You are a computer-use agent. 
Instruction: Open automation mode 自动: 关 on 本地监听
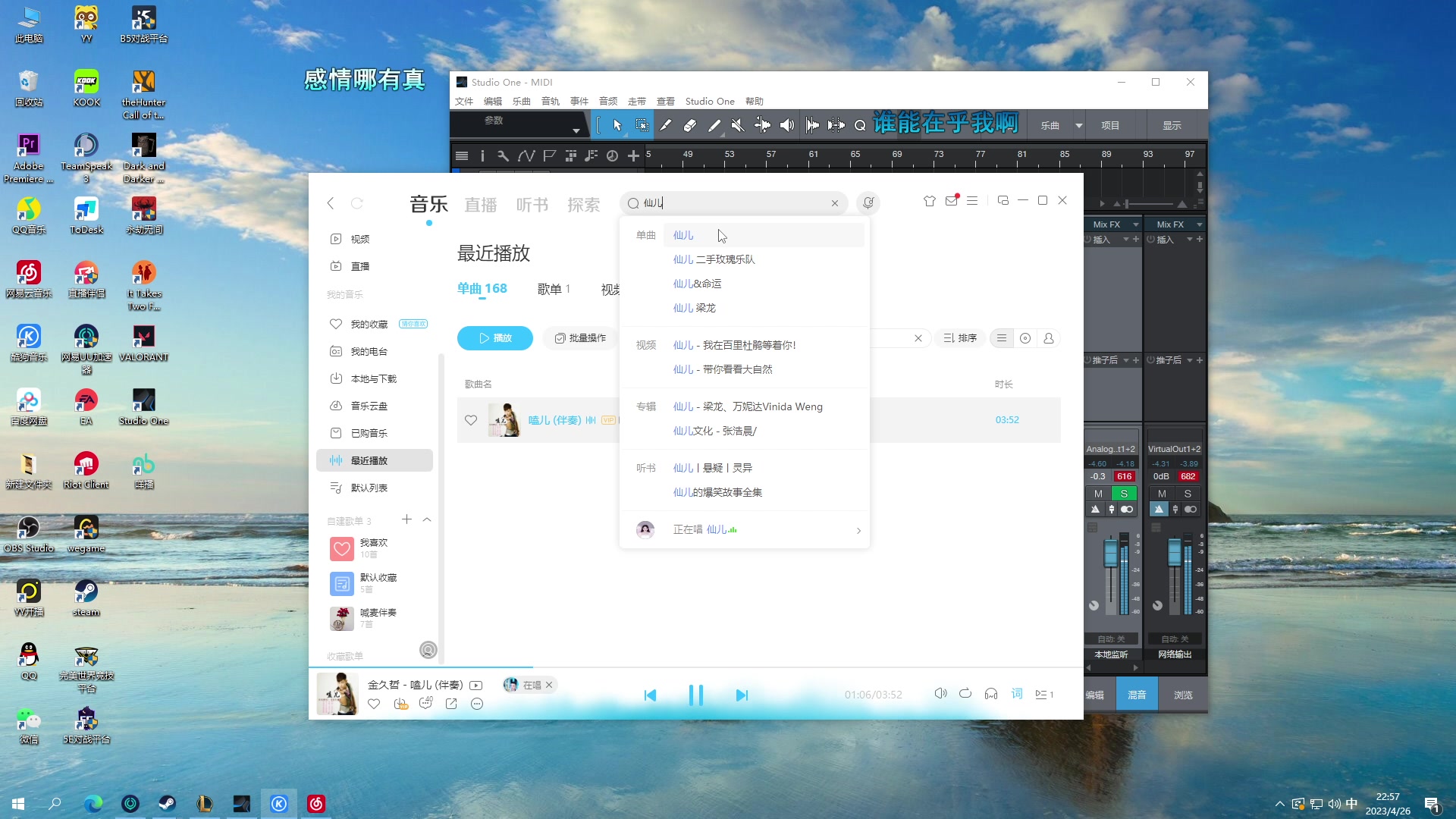(1111, 639)
